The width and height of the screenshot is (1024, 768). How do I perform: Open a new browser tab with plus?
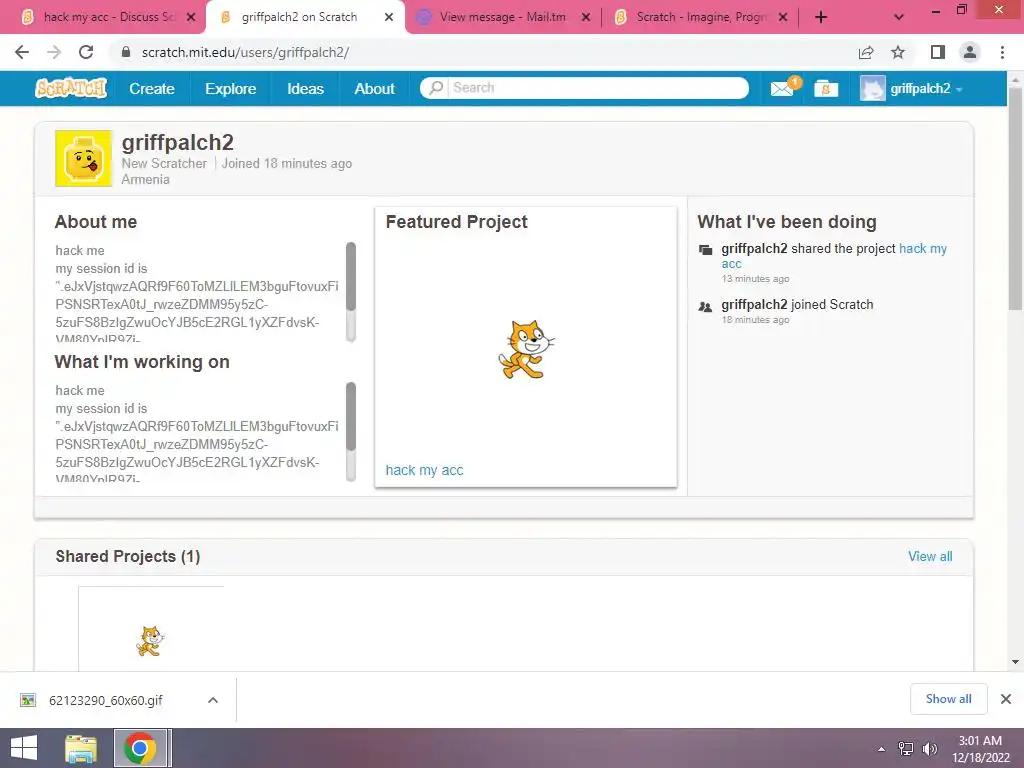[x=821, y=18]
